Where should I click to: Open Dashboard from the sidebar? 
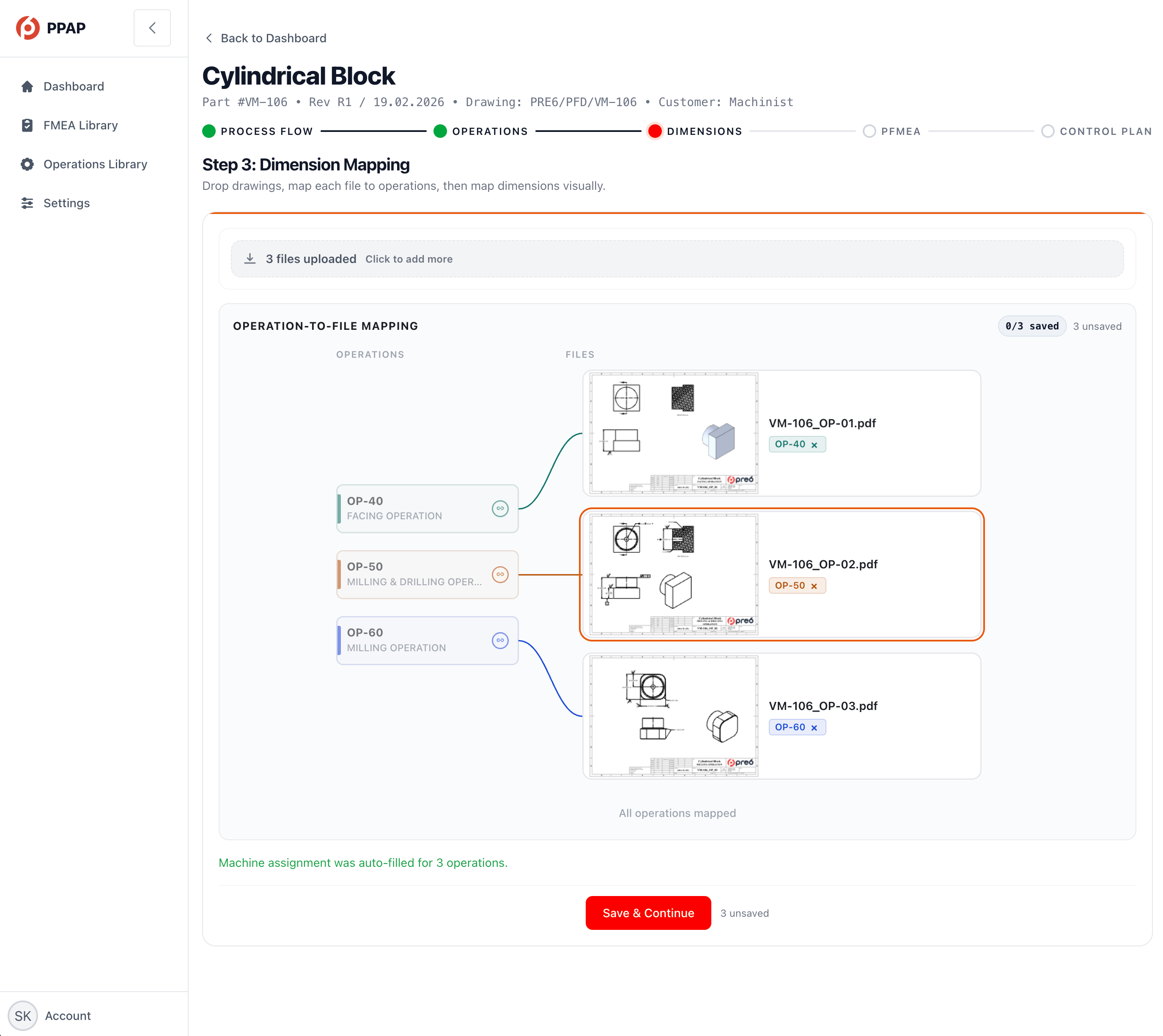(x=74, y=87)
